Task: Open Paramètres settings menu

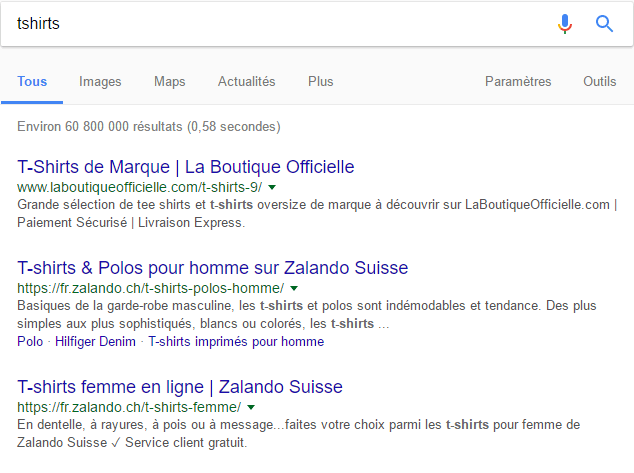Action: (x=518, y=81)
